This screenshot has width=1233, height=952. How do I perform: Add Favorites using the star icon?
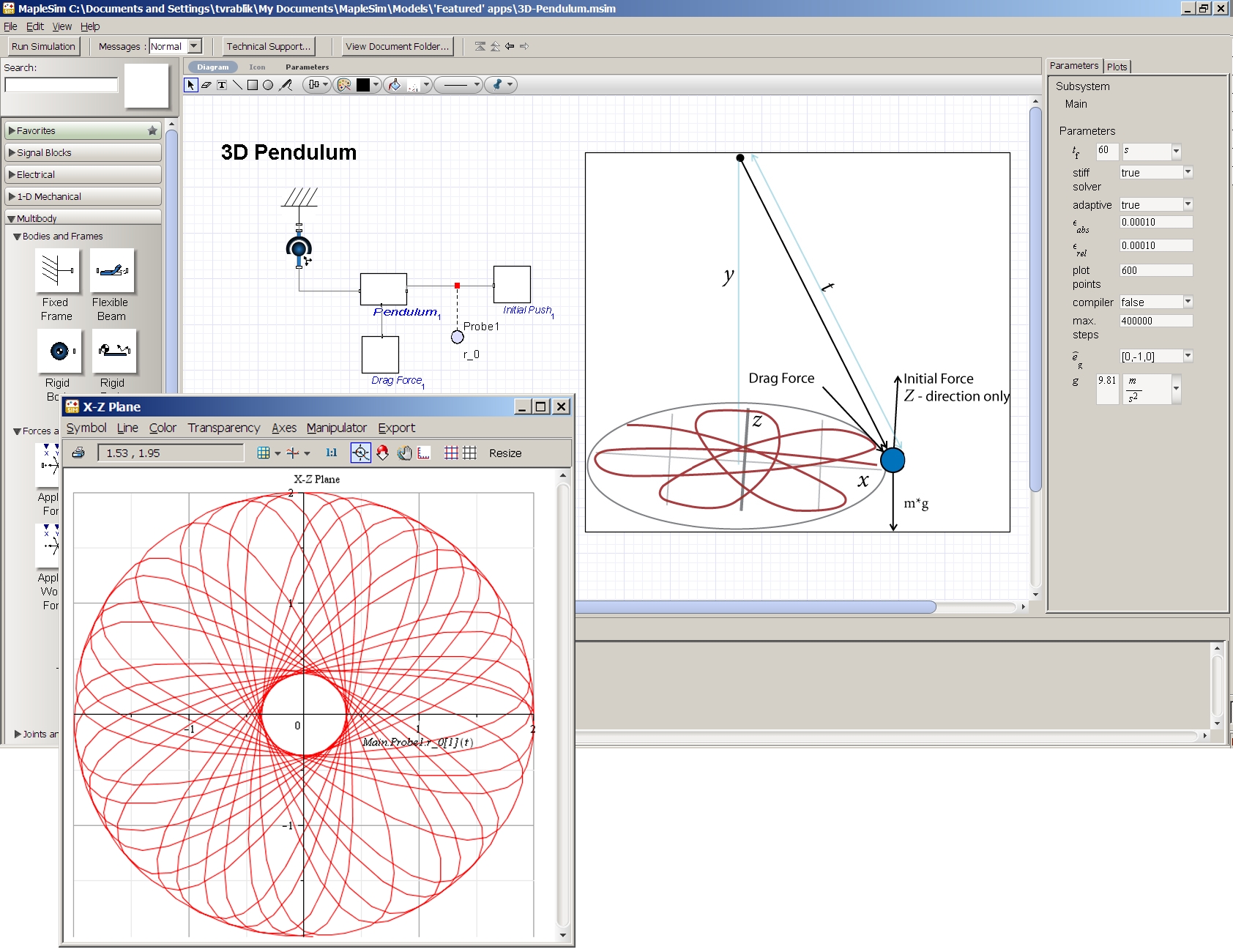pyautogui.click(x=152, y=130)
